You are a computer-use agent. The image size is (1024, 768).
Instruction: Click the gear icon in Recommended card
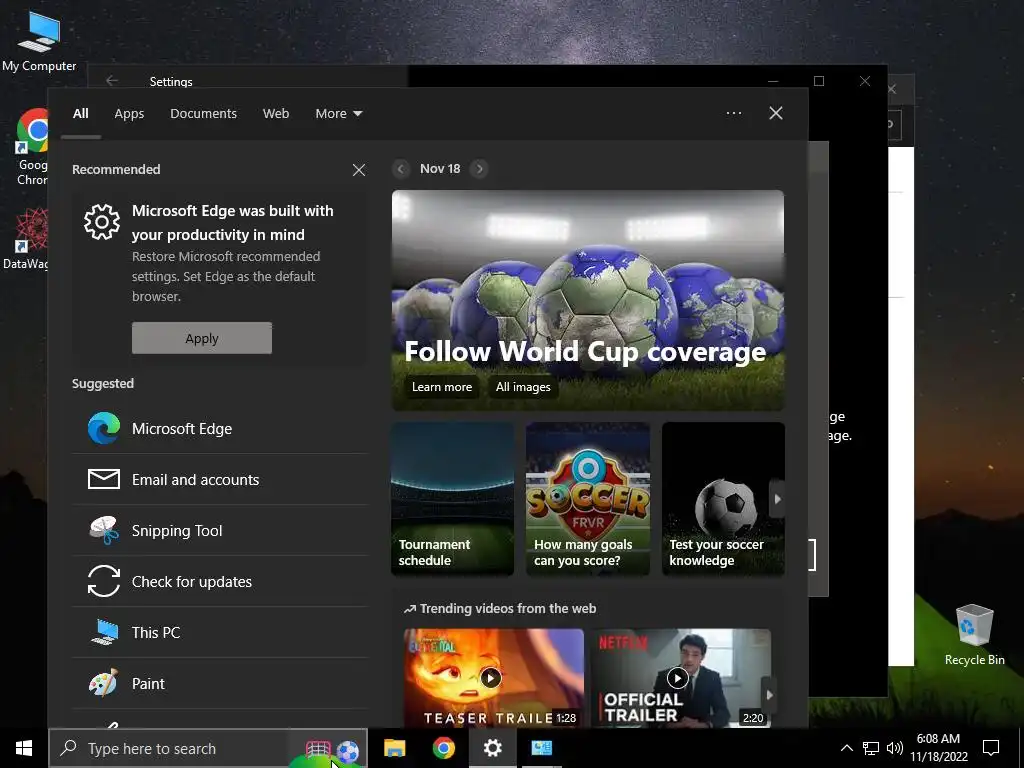pyautogui.click(x=102, y=222)
